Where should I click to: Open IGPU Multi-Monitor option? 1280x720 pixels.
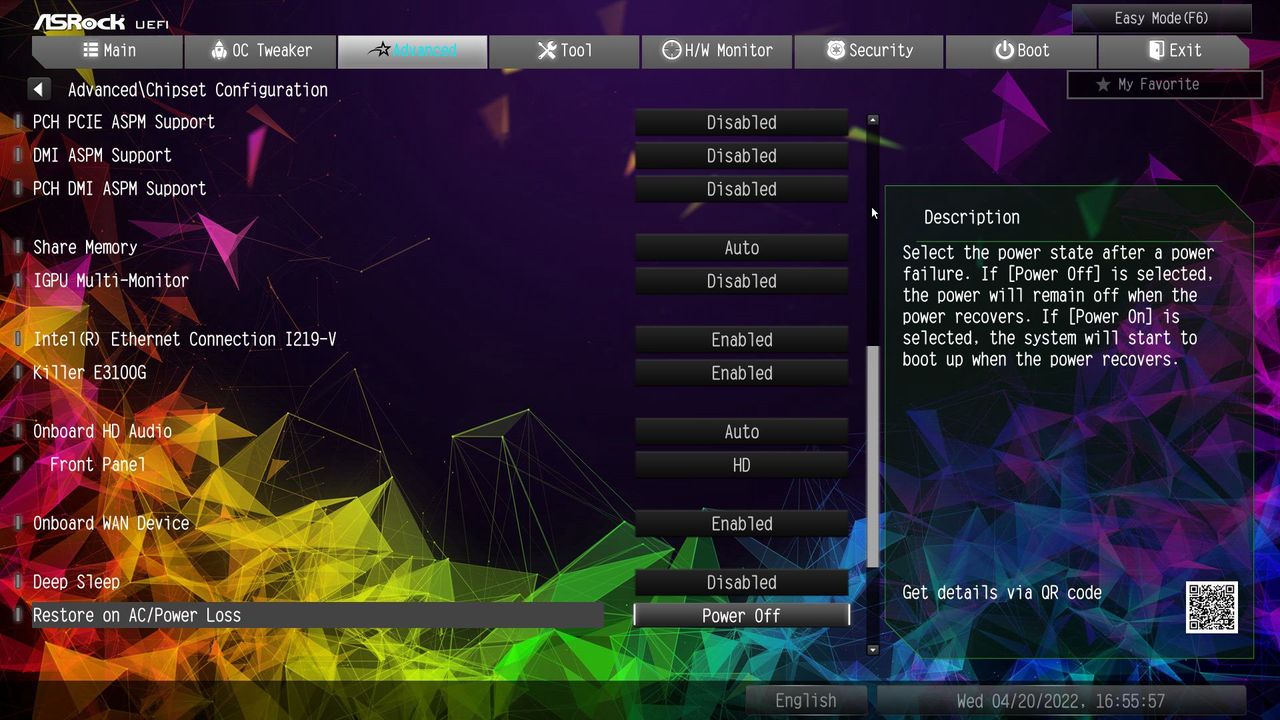[742, 281]
